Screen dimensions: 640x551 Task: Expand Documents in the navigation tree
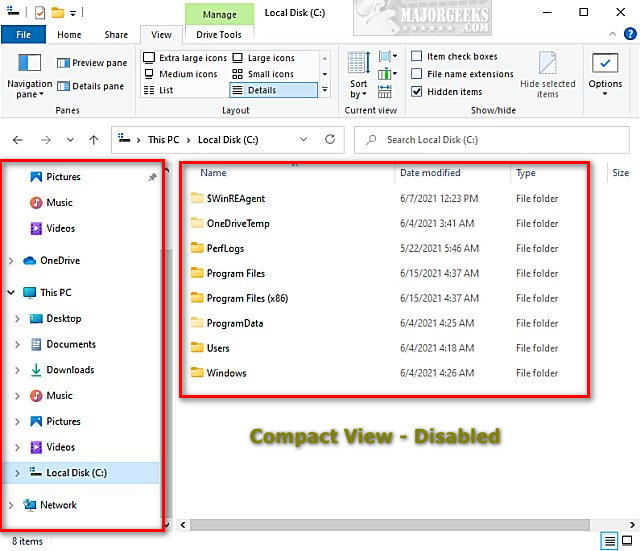17,344
